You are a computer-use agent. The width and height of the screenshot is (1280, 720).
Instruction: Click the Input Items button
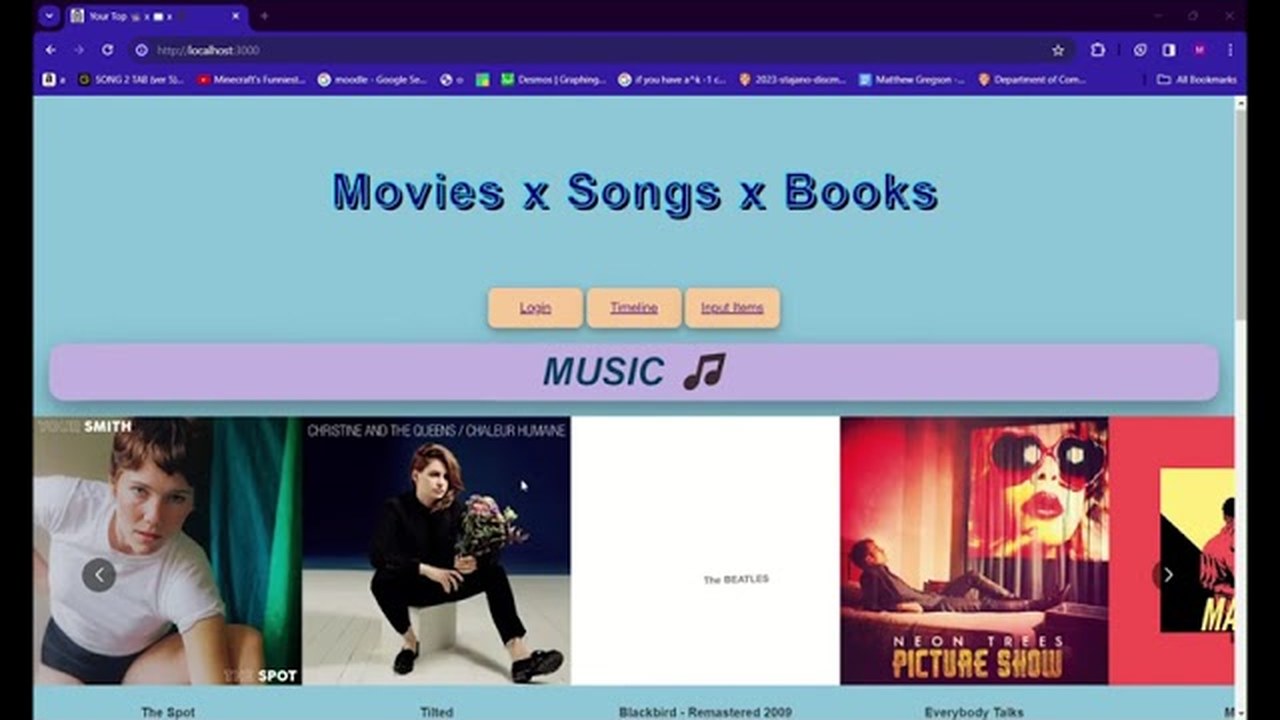click(732, 308)
